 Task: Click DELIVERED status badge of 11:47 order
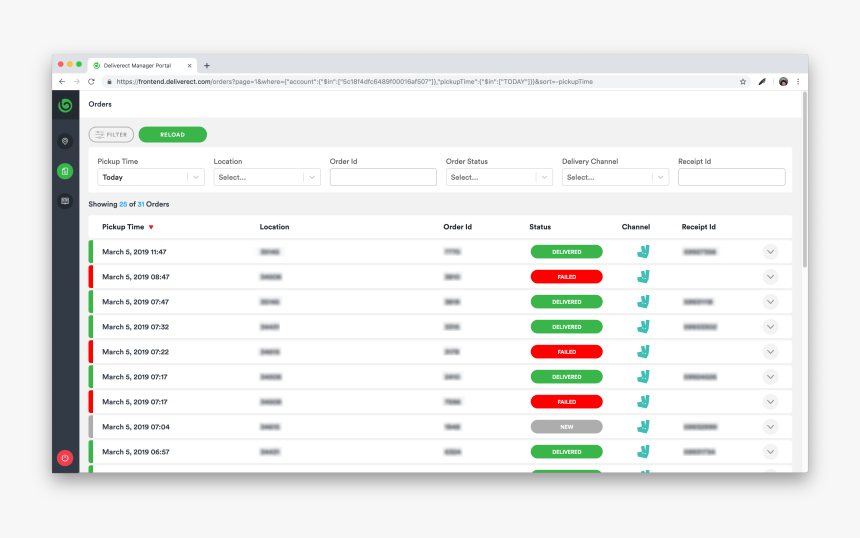click(567, 252)
